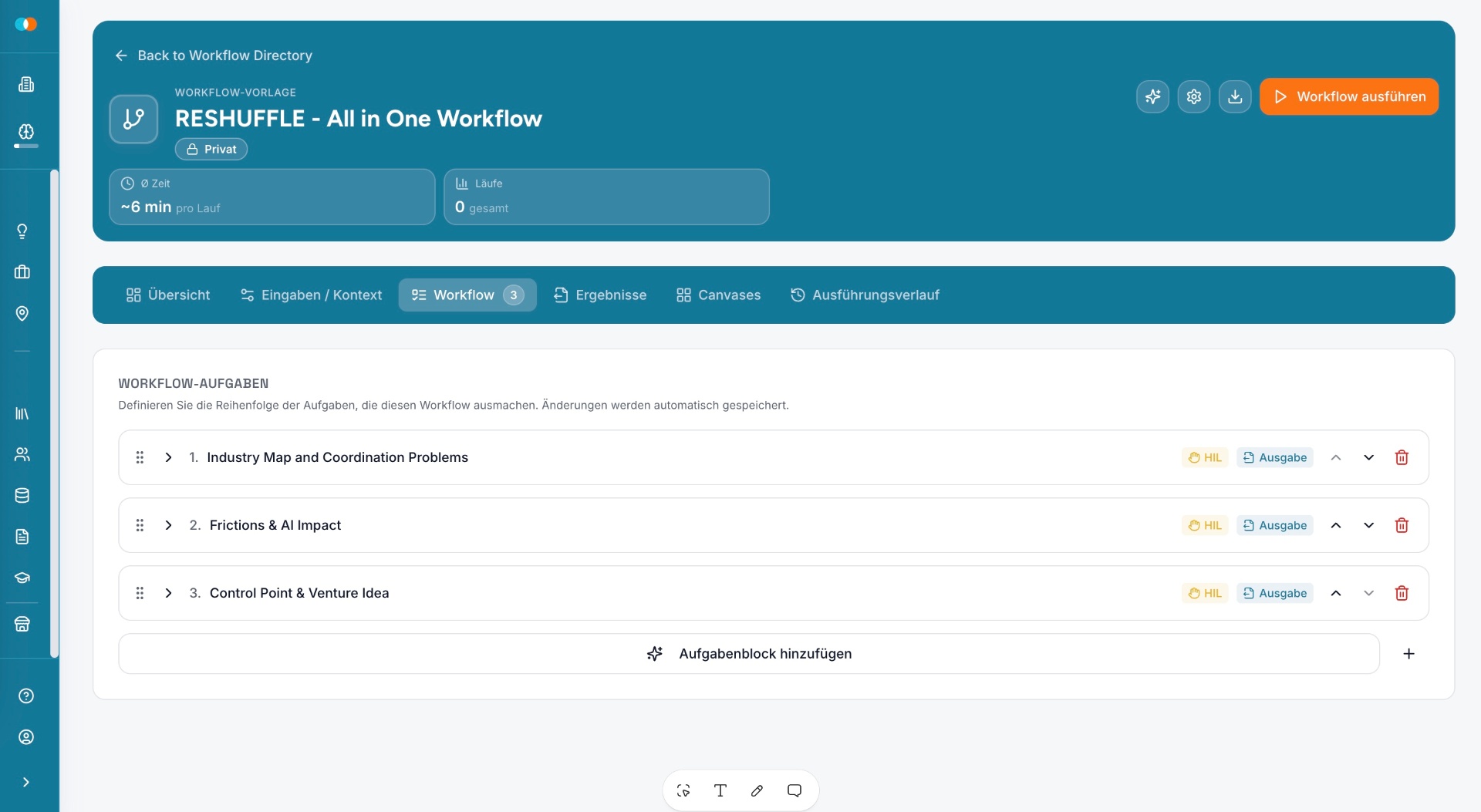The width and height of the screenshot is (1481, 812).
Task: Open the briefcase icon in the sidebar
Action: (x=22, y=272)
